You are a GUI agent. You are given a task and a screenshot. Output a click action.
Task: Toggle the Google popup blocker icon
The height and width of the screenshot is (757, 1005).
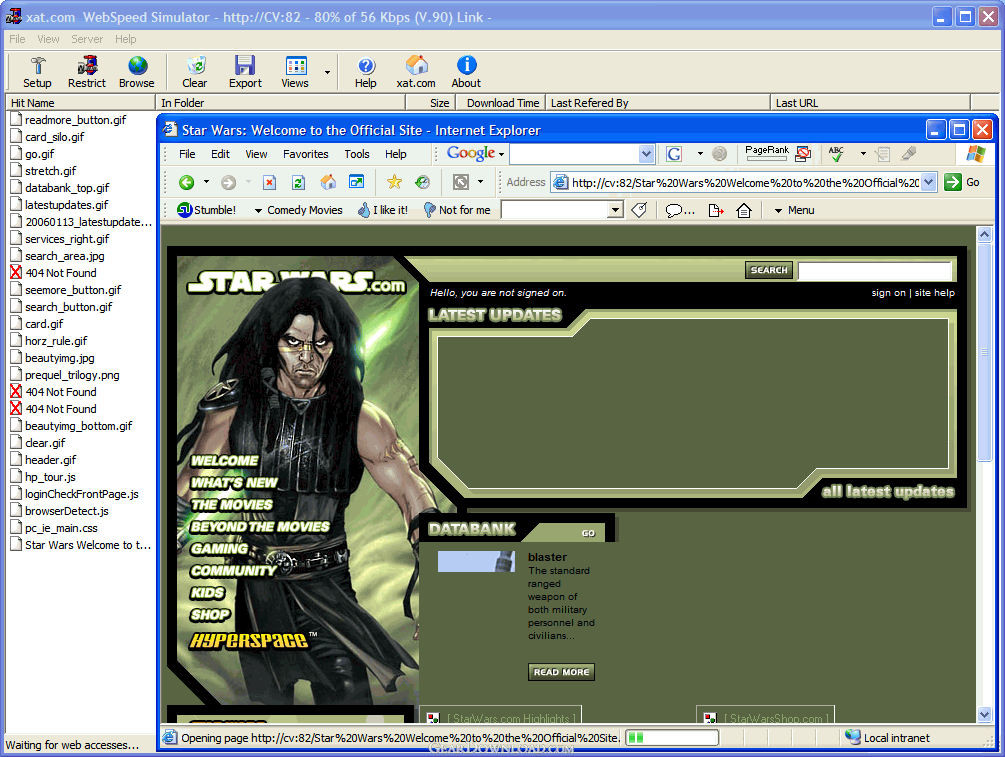click(x=803, y=153)
